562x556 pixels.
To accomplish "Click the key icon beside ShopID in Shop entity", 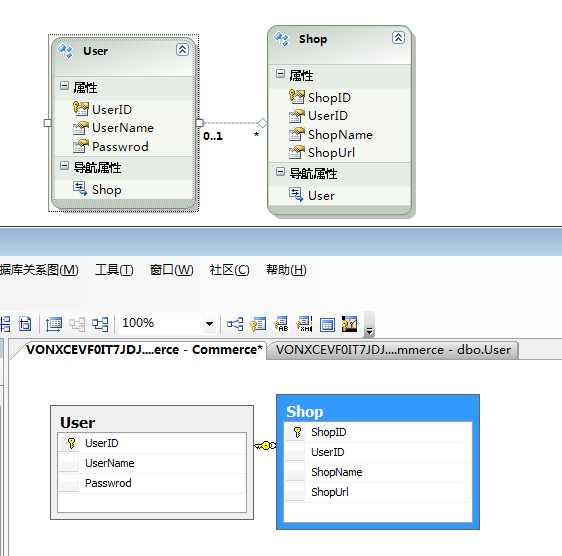I will tap(296, 96).
